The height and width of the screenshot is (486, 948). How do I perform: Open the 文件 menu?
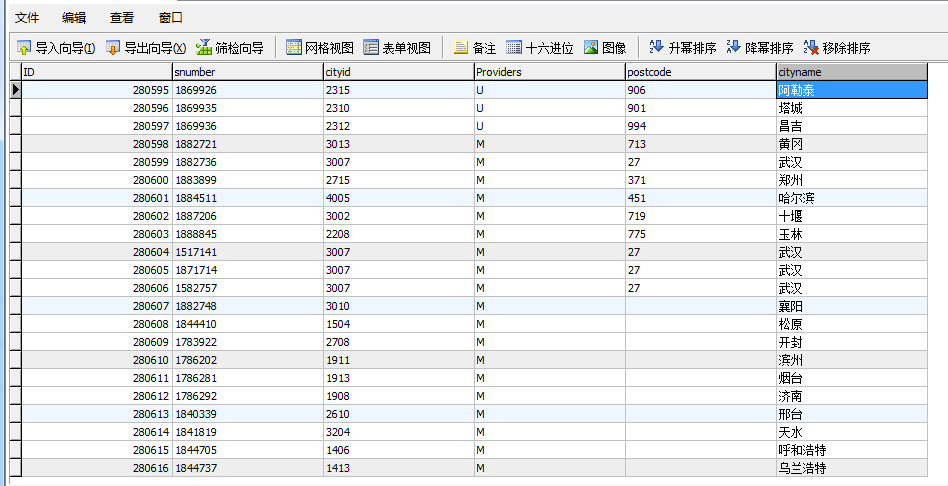pyautogui.click(x=27, y=18)
